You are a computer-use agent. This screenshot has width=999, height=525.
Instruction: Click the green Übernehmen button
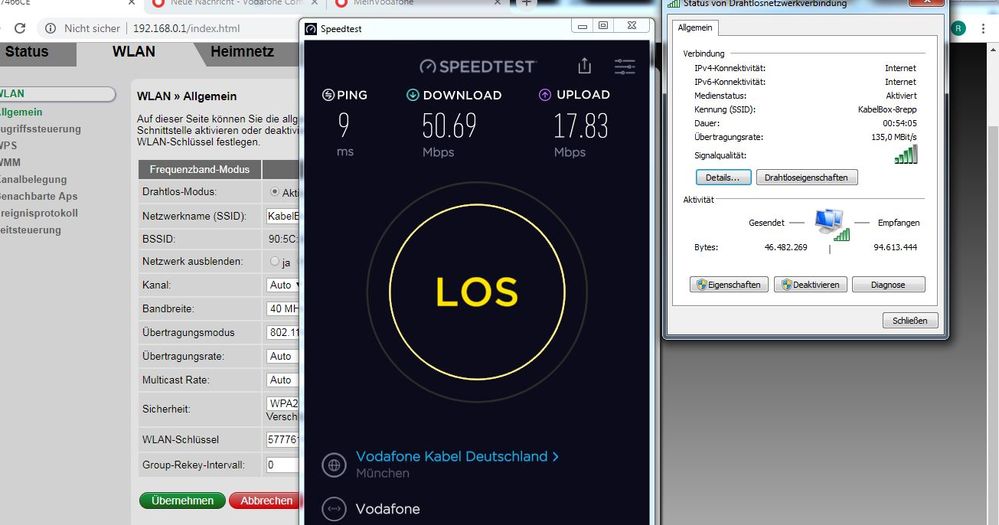(x=182, y=501)
